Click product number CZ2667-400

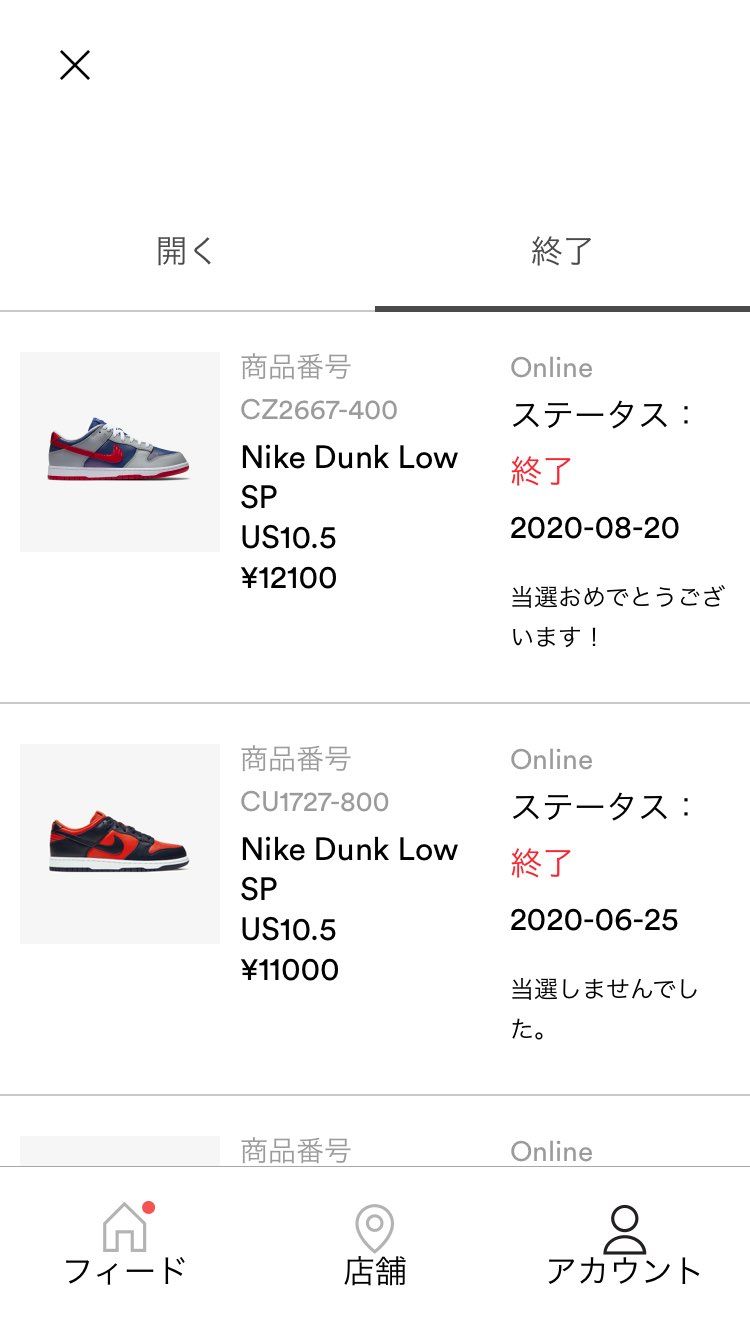tap(319, 410)
